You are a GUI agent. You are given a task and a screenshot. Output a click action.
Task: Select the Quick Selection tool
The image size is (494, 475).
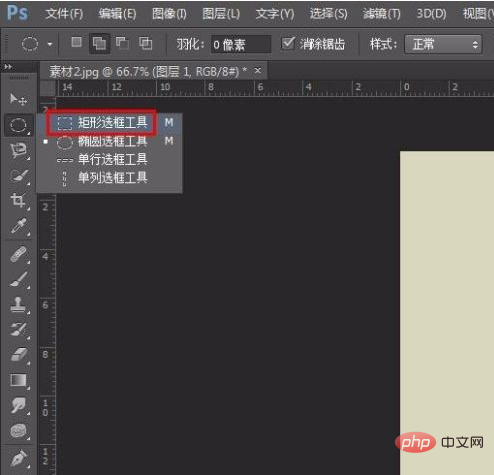[x=18, y=176]
